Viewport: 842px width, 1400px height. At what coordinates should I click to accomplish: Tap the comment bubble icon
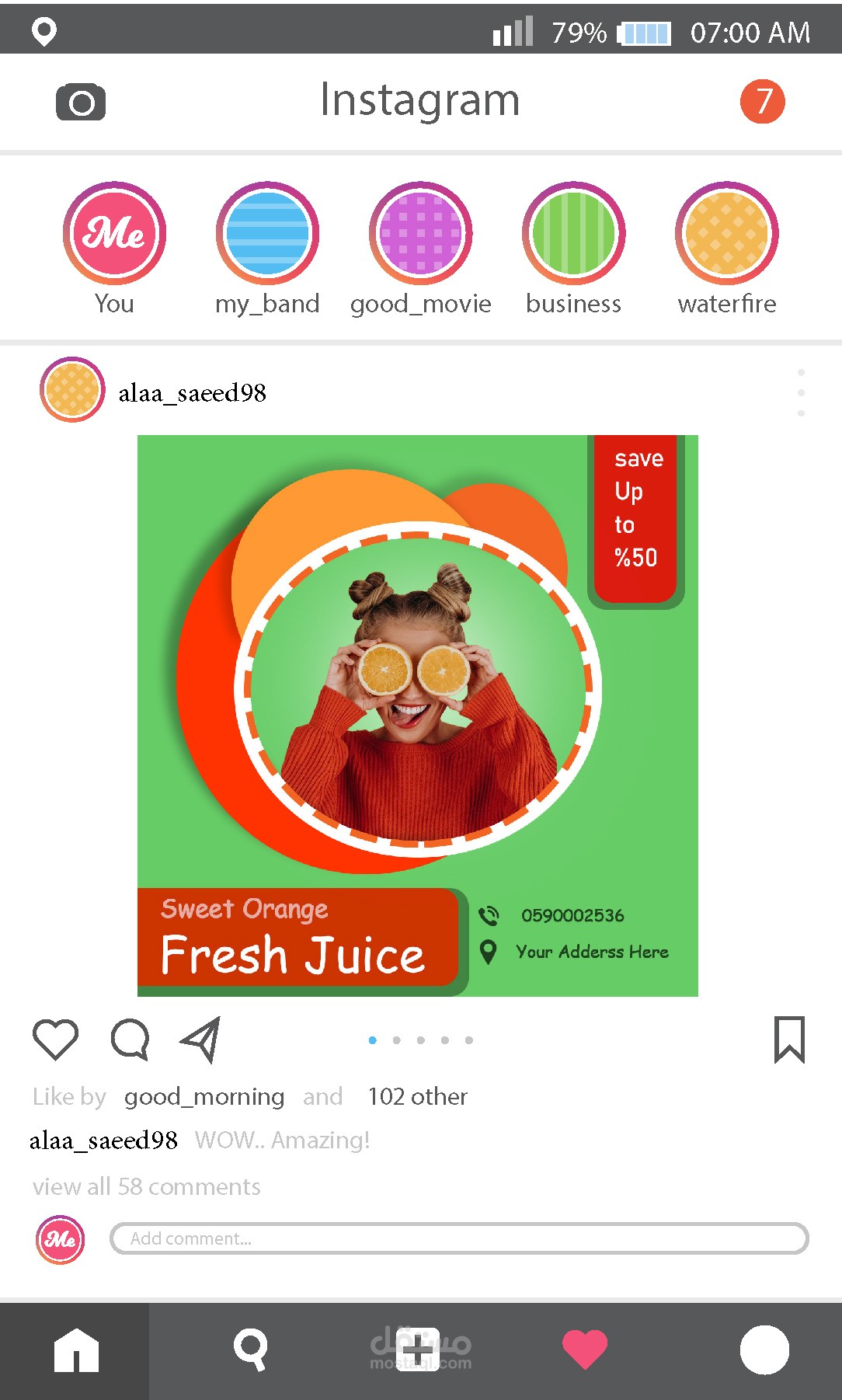(130, 1039)
